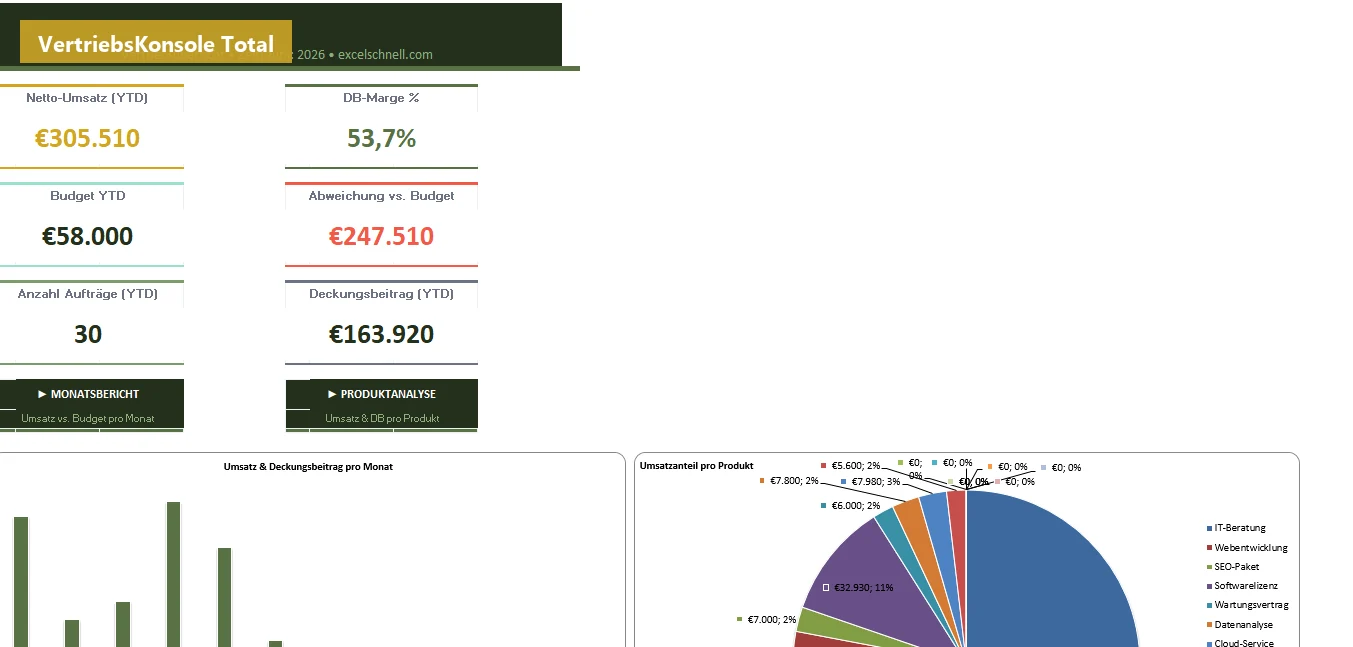The image size is (1353, 647).
Task: Select the Abweichung vs. Budget label
Action: [381, 196]
